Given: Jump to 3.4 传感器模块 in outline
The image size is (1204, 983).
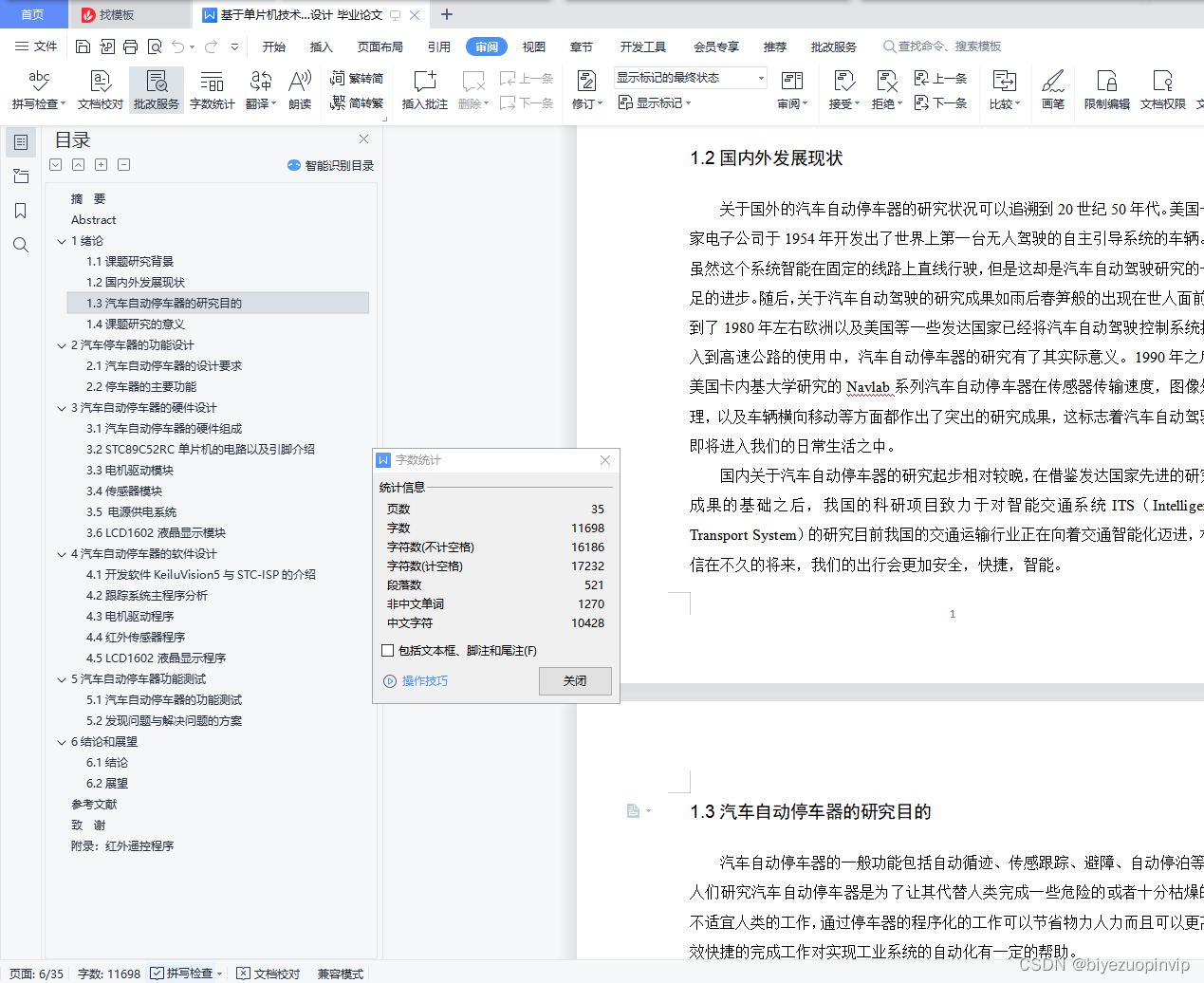Looking at the screenshot, I should point(124,491).
